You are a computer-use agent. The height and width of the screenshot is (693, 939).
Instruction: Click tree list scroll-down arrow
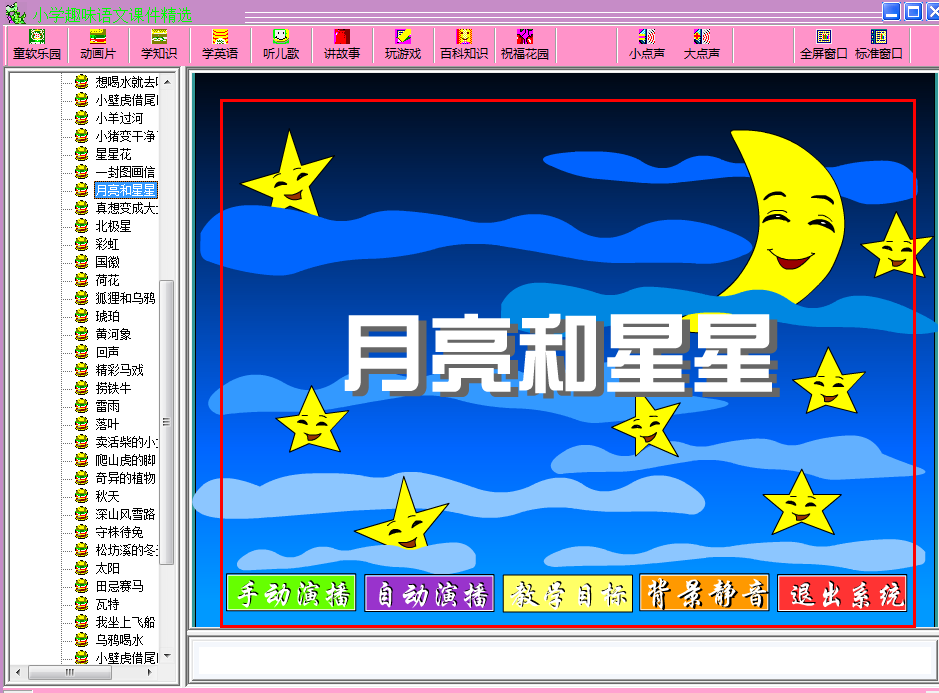pyautogui.click(x=167, y=656)
